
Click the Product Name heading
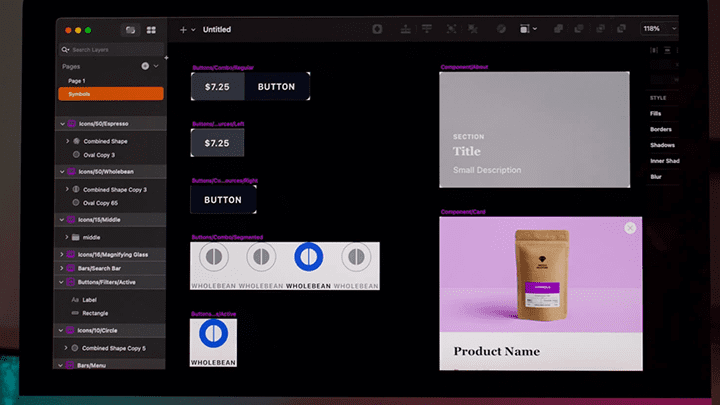(497, 351)
